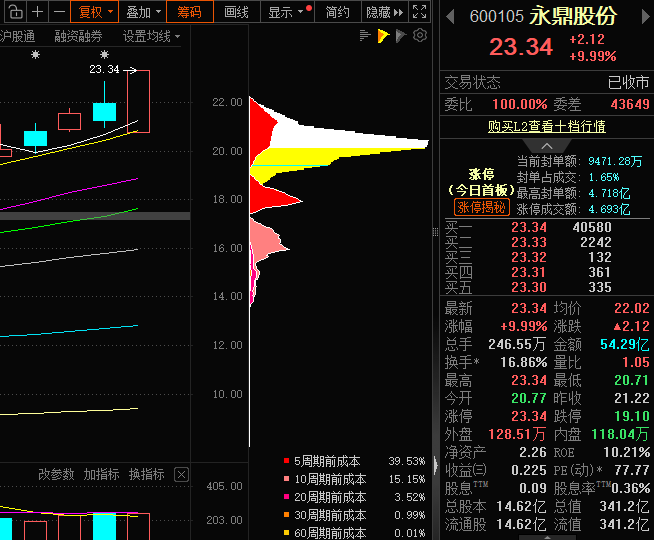Click the plus zoom-in icon

38,12
